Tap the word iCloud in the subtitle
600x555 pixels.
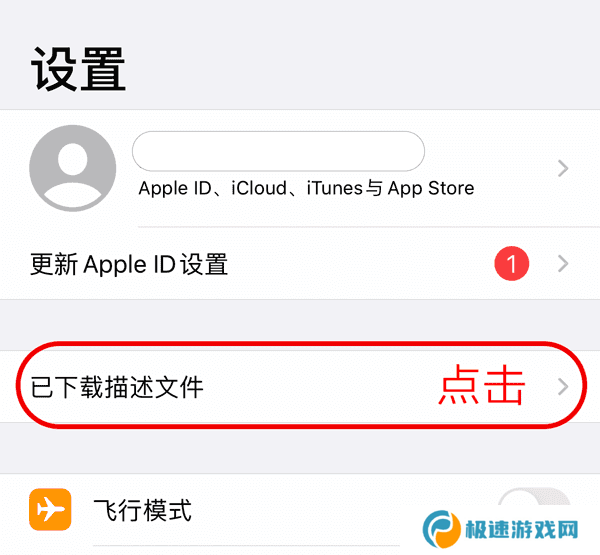tap(259, 188)
